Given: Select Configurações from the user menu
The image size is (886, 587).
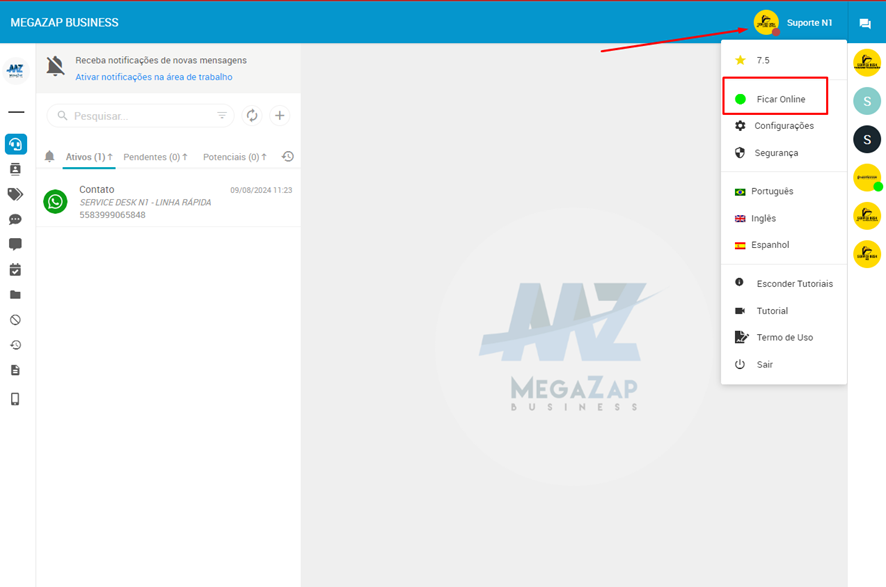Looking at the screenshot, I should tap(783, 126).
